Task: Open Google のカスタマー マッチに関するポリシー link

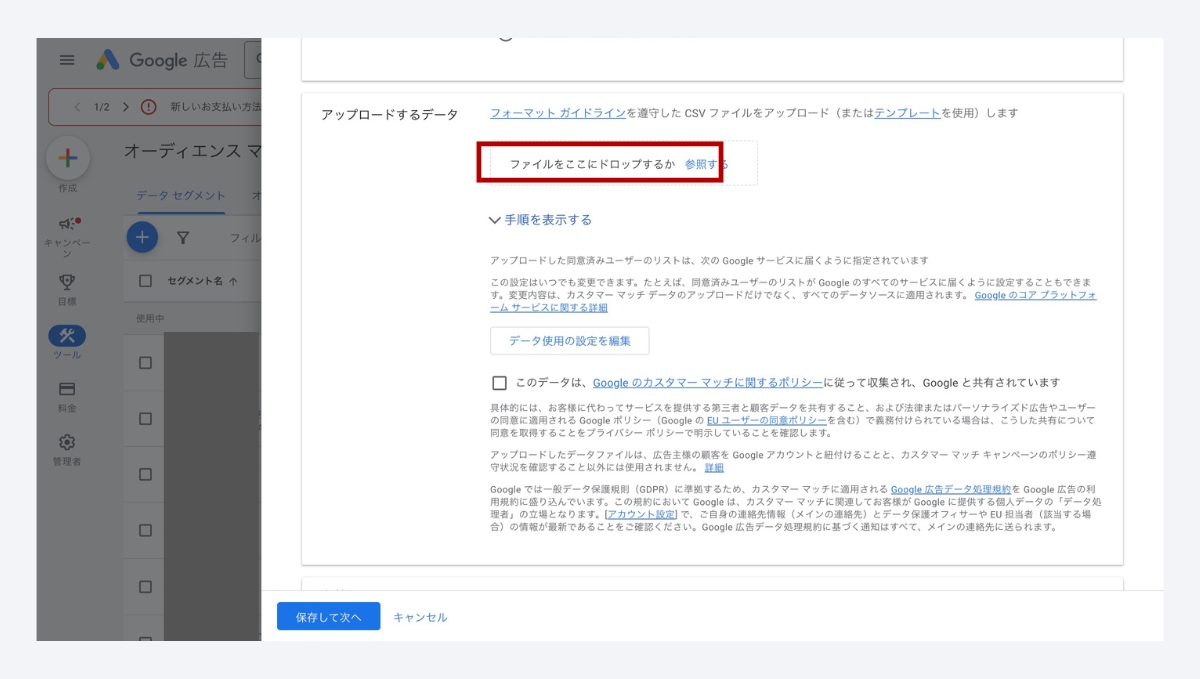Action: [707, 383]
